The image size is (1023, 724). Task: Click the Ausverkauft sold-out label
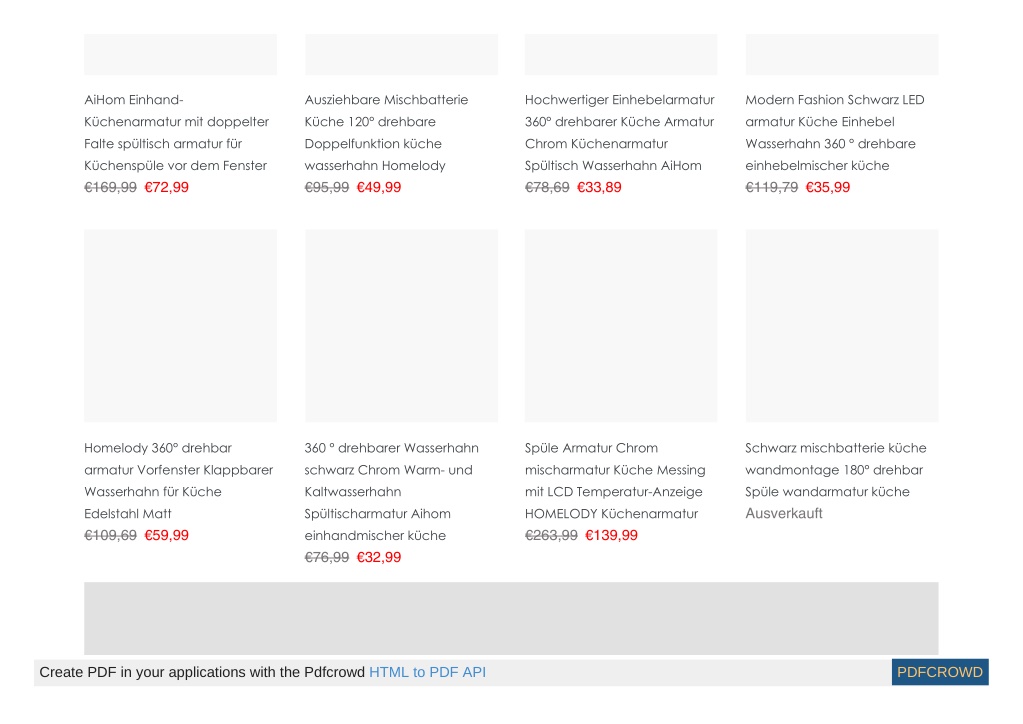tap(784, 513)
